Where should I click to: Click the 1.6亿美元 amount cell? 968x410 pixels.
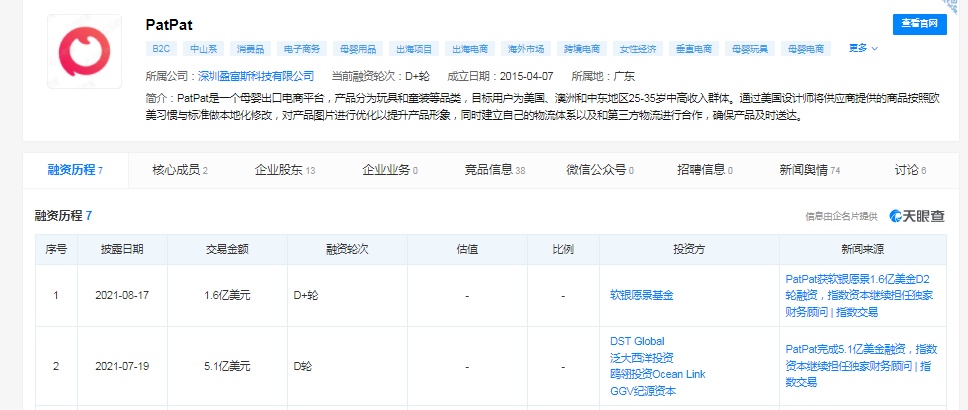coord(227,295)
